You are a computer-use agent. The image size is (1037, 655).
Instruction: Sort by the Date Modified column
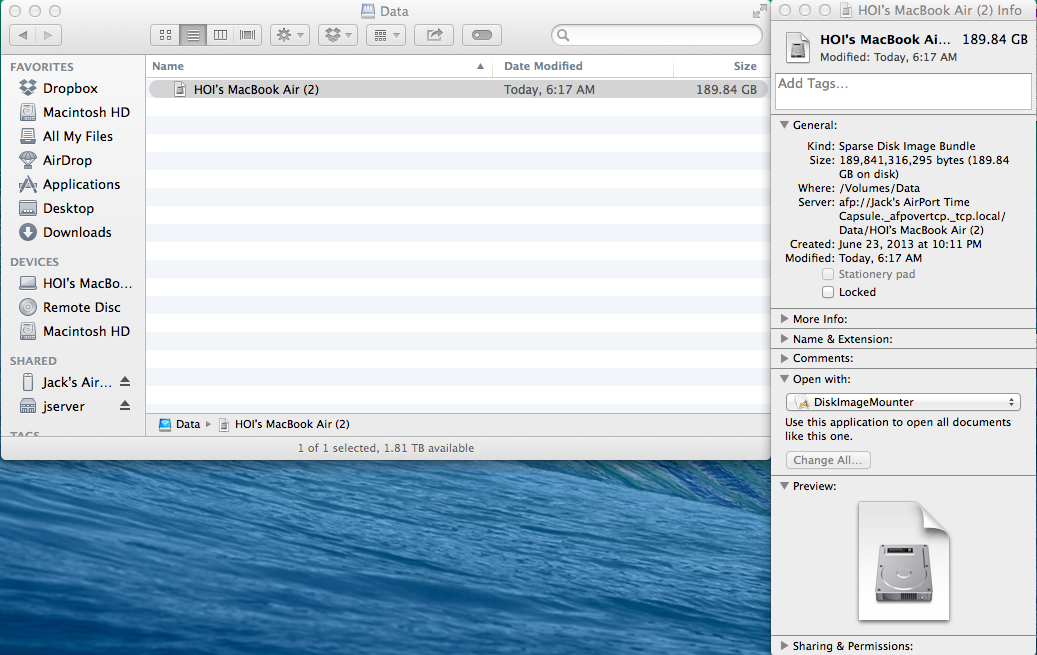[x=583, y=66]
